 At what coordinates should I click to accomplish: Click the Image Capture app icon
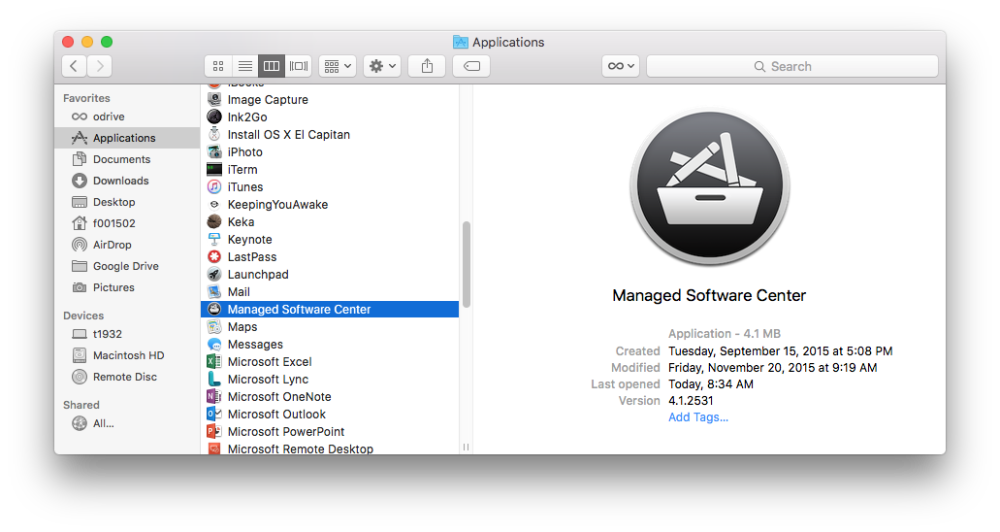pos(214,99)
